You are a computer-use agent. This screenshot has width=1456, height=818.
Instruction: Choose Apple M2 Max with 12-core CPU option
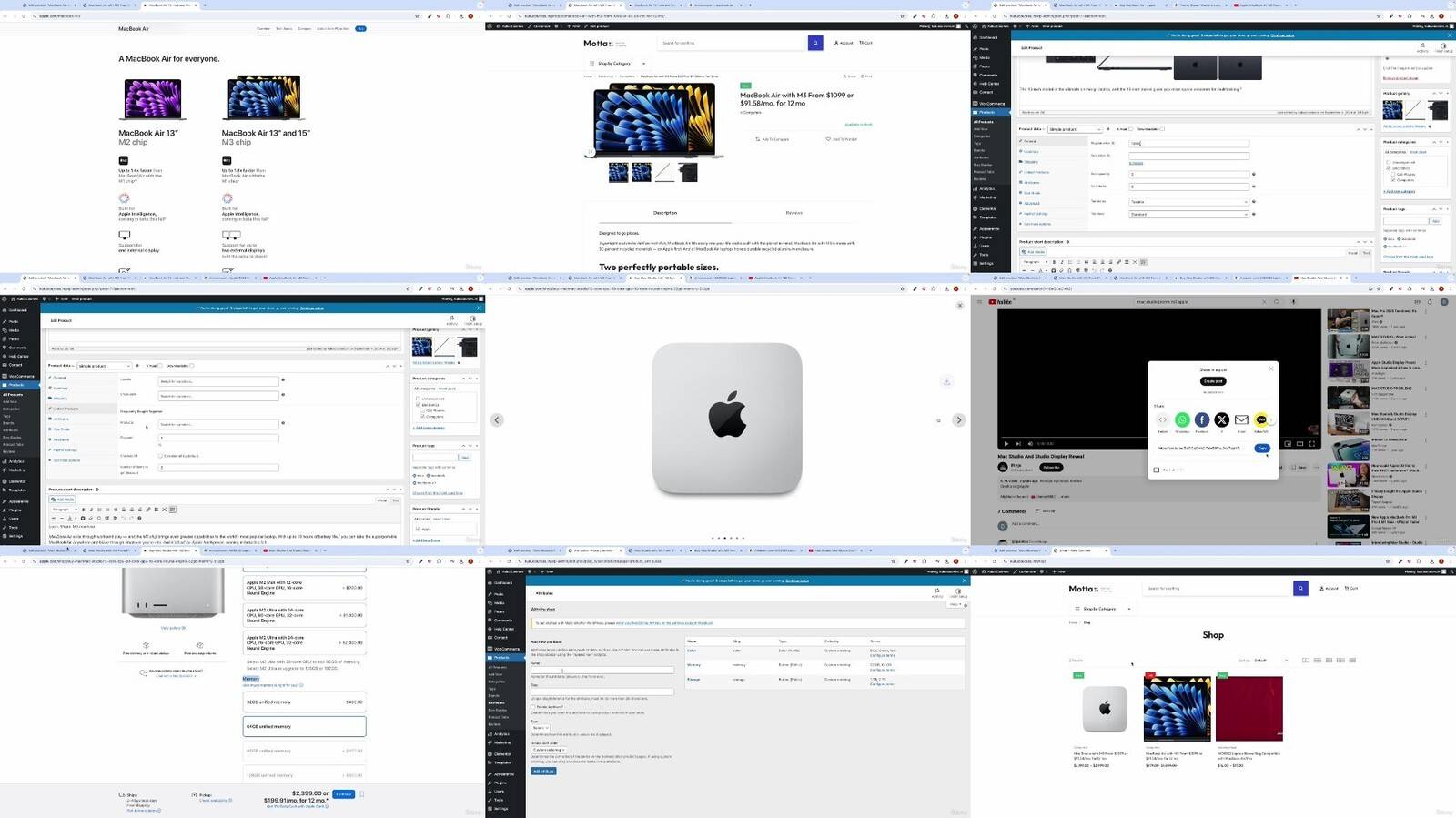304,588
